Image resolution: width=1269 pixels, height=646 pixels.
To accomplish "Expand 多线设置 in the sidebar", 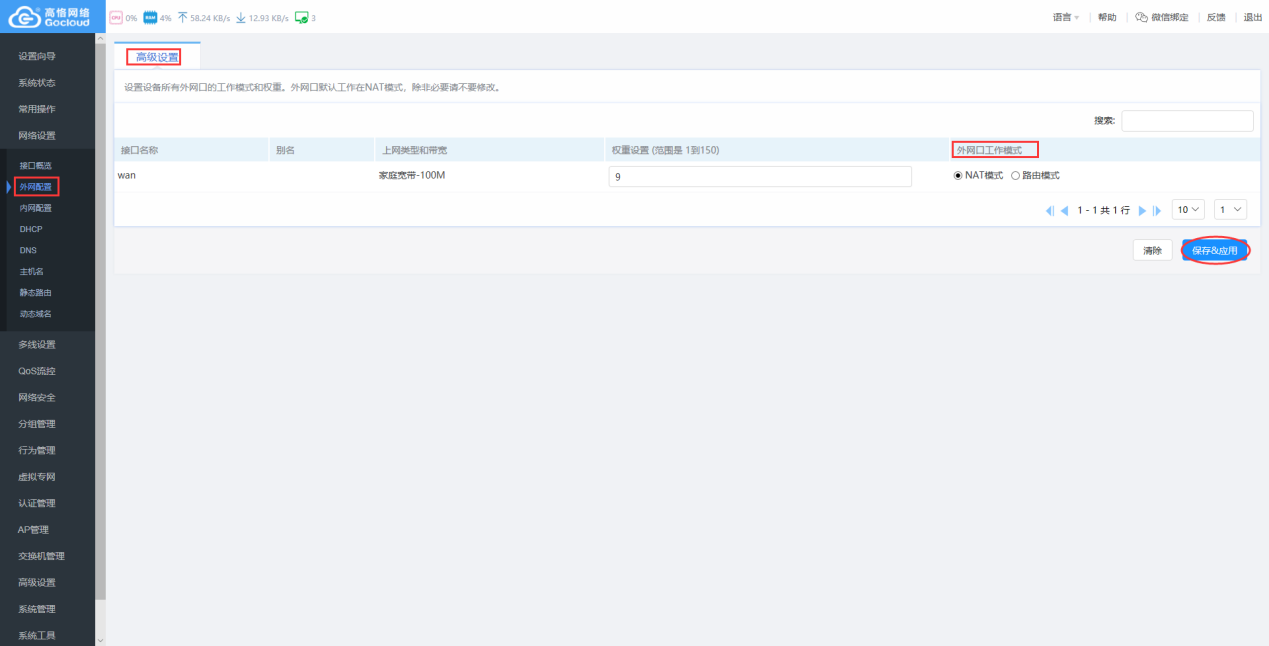I will click(37, 345).
